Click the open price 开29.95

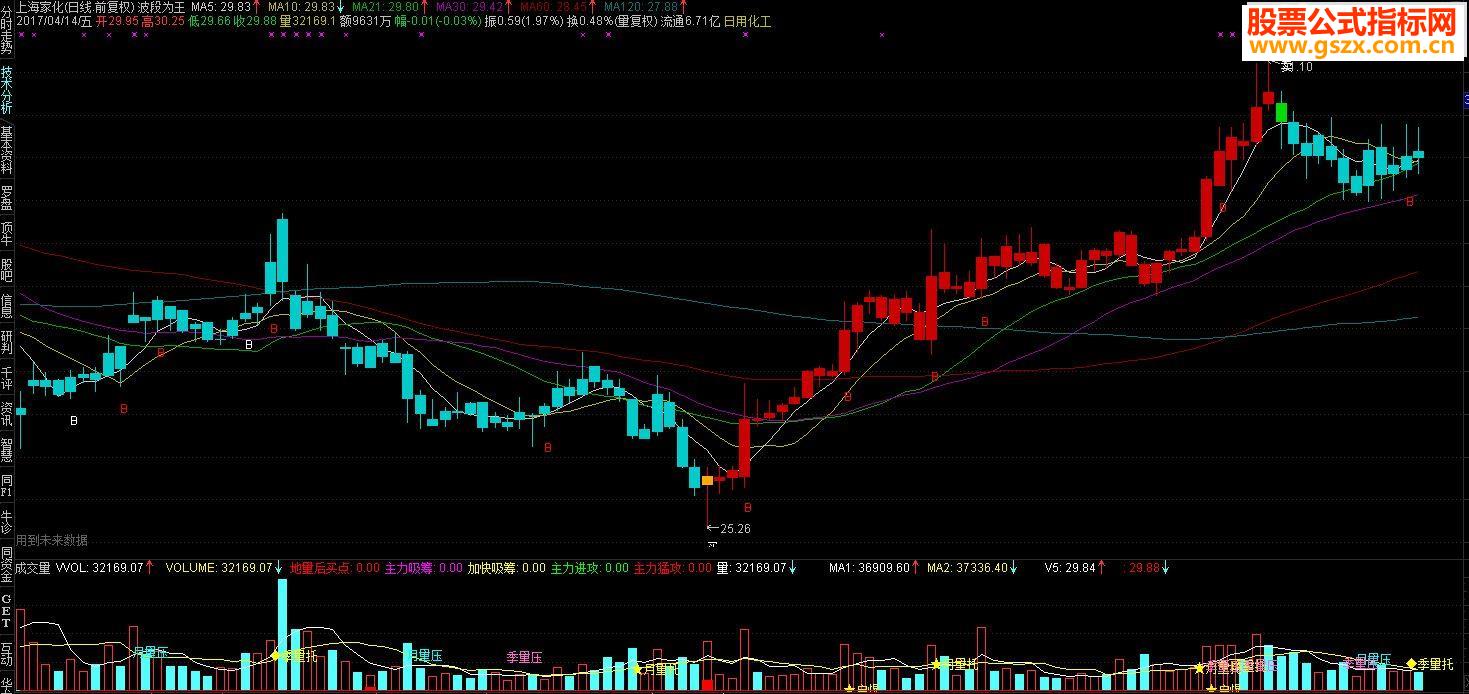click(117, 21)
